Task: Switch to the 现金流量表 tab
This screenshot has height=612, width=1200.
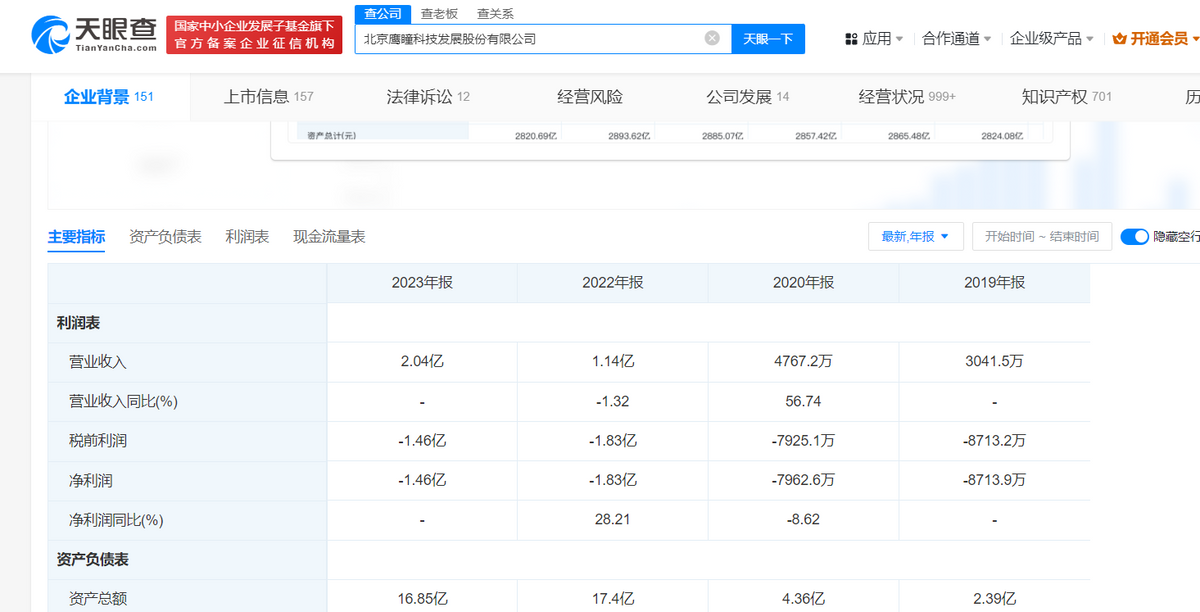Action: [329, 237]
